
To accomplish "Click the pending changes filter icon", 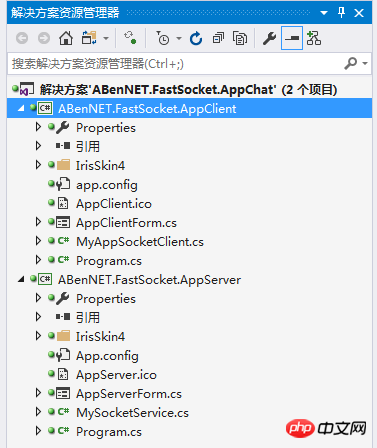I will (130, 38).
